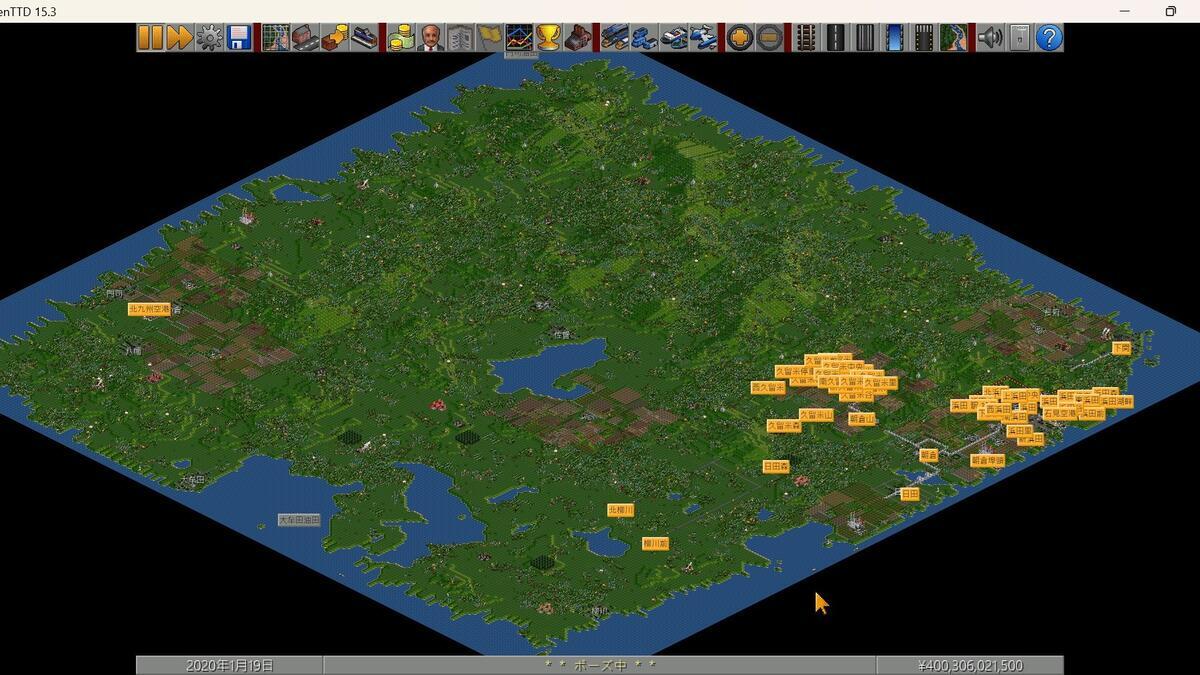The width and height of the screenshot is (1200, 675).
Task: Select the 西浜田 station label
Action: (x=1001, y=410)
